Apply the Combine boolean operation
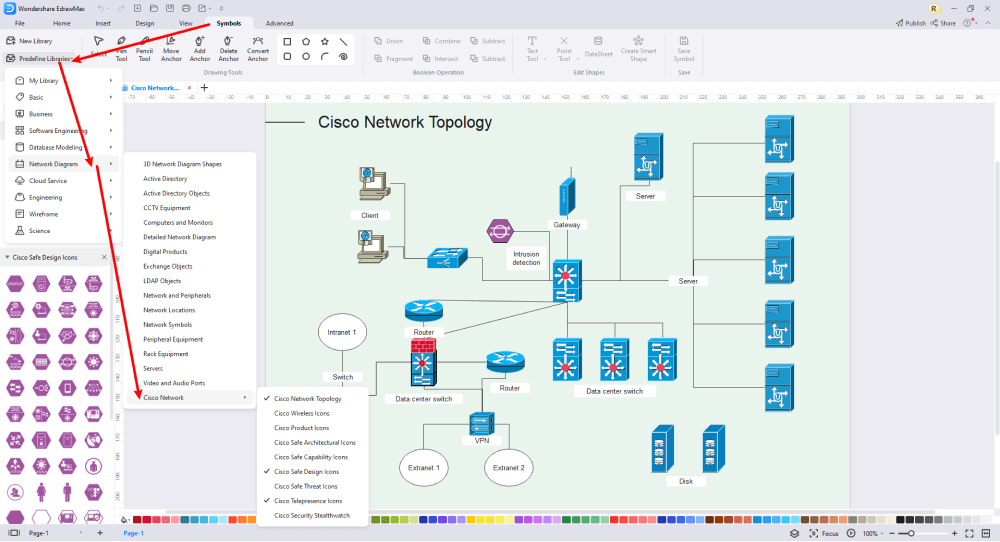The height and width of the screenshot is (542, 1000). coord(441,41)
